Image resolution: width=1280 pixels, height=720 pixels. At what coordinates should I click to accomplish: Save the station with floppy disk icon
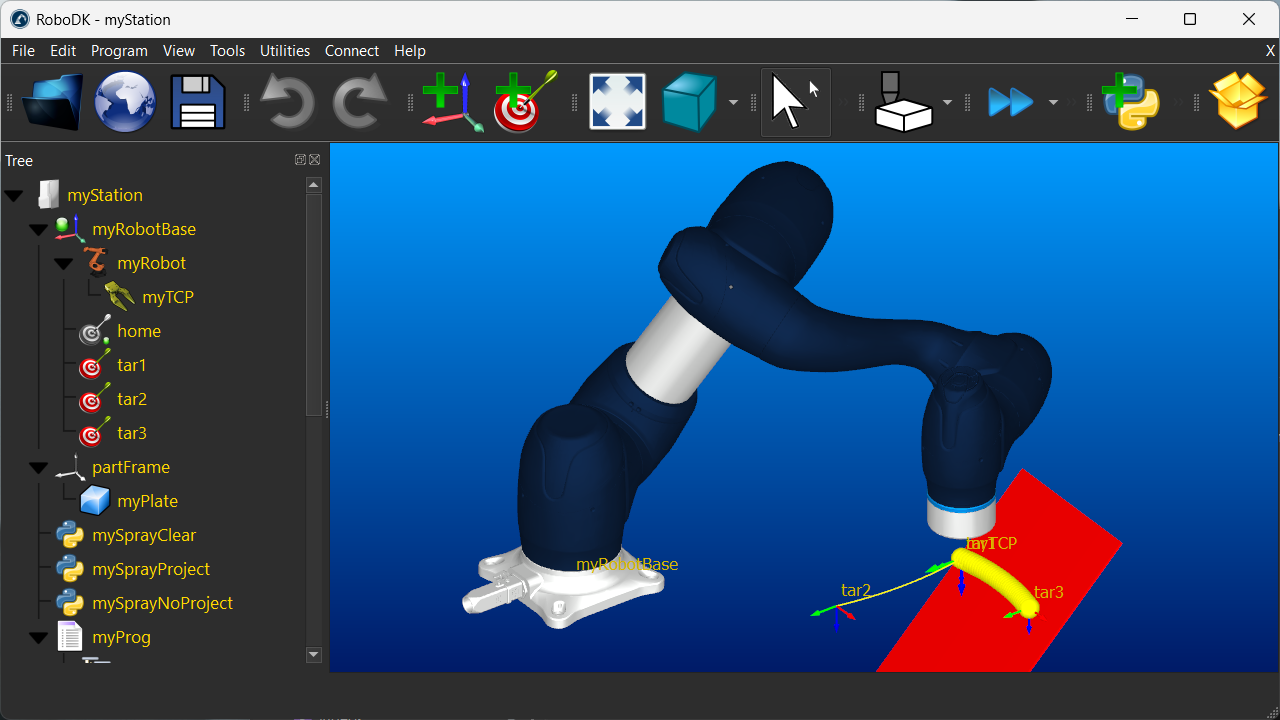tap(197, 102)
